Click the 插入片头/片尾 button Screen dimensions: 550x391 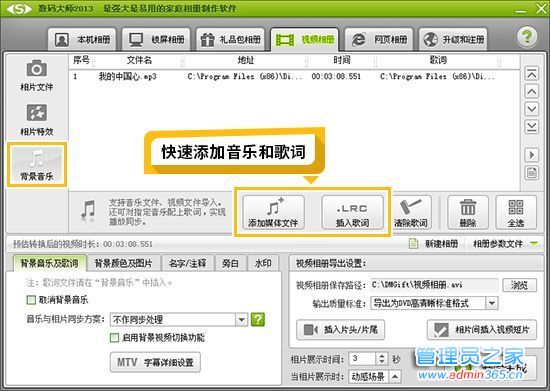(340, 330)
